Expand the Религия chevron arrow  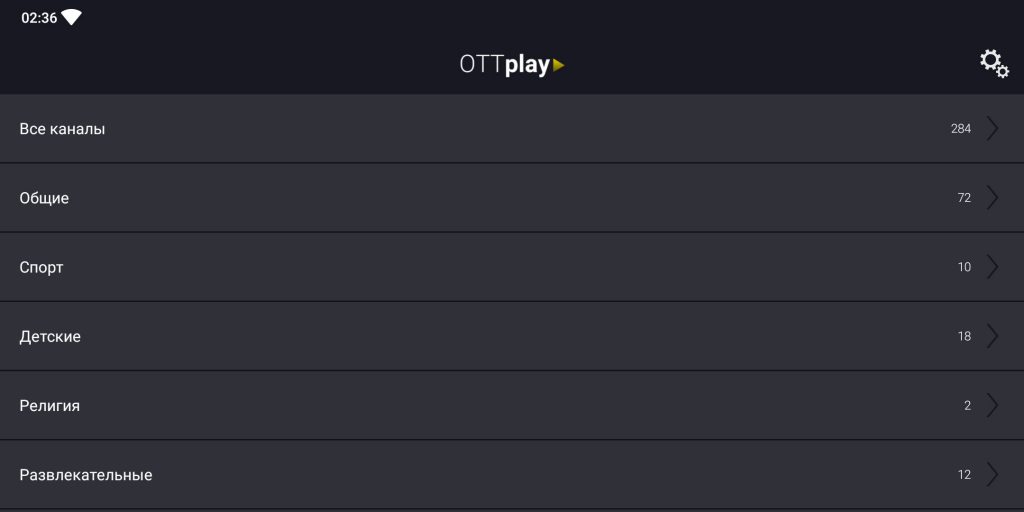(993, 406)
